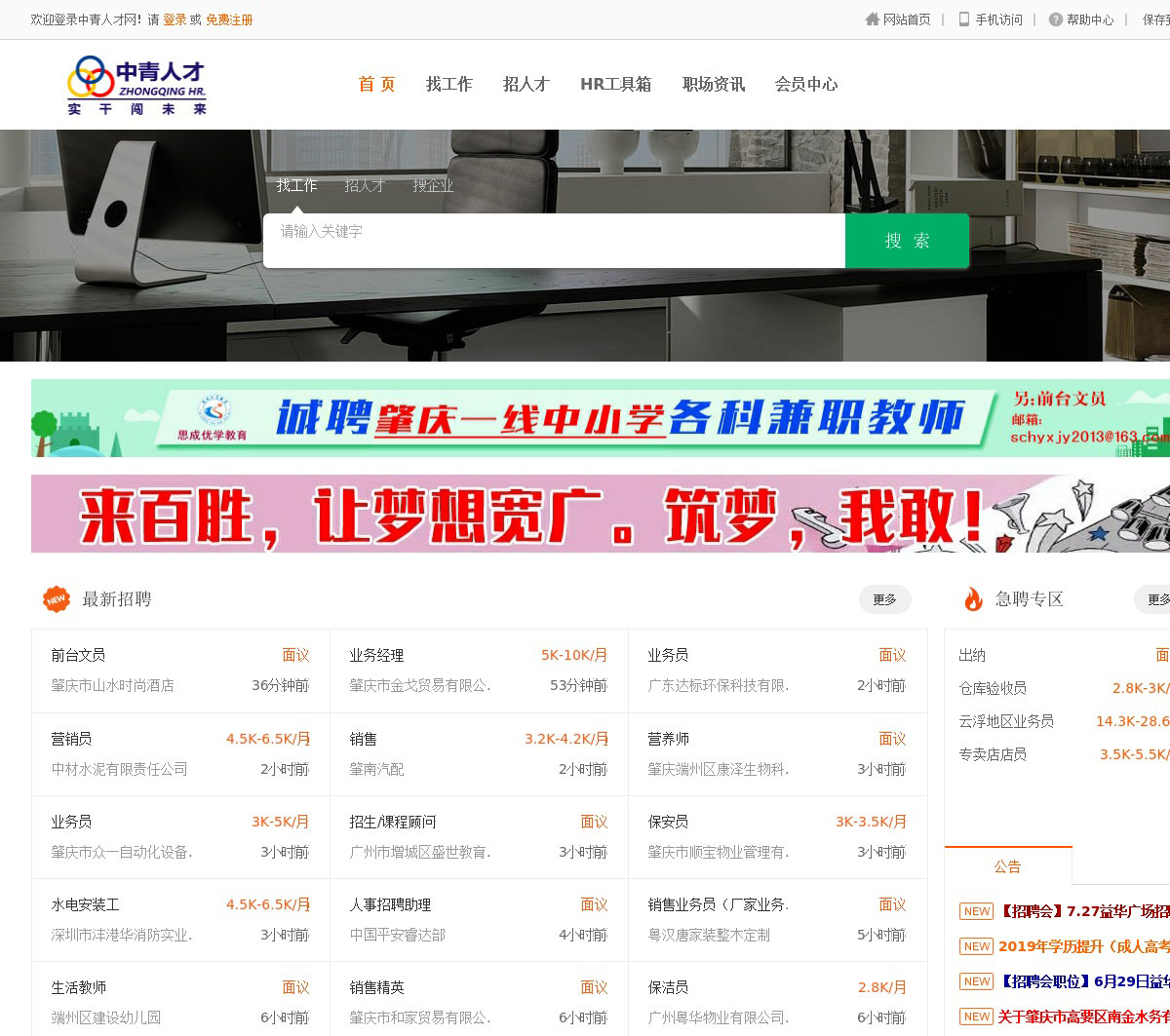Open announcement 2019年学历提升
1170x1036 pixels.
[x=1084, y=946]
